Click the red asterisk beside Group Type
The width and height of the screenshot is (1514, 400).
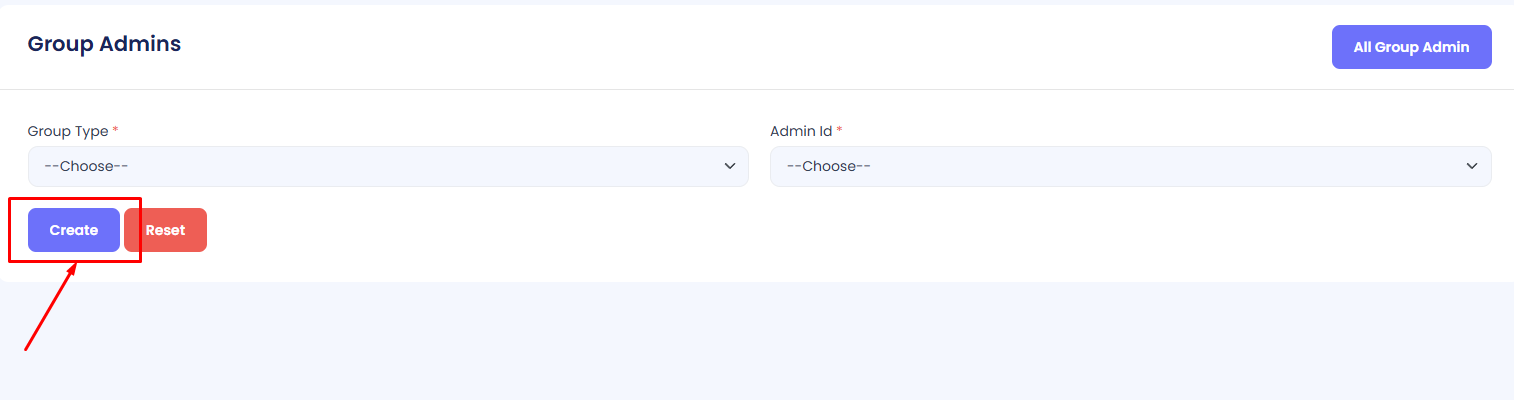pyautogui.click(x=115, y=131)
